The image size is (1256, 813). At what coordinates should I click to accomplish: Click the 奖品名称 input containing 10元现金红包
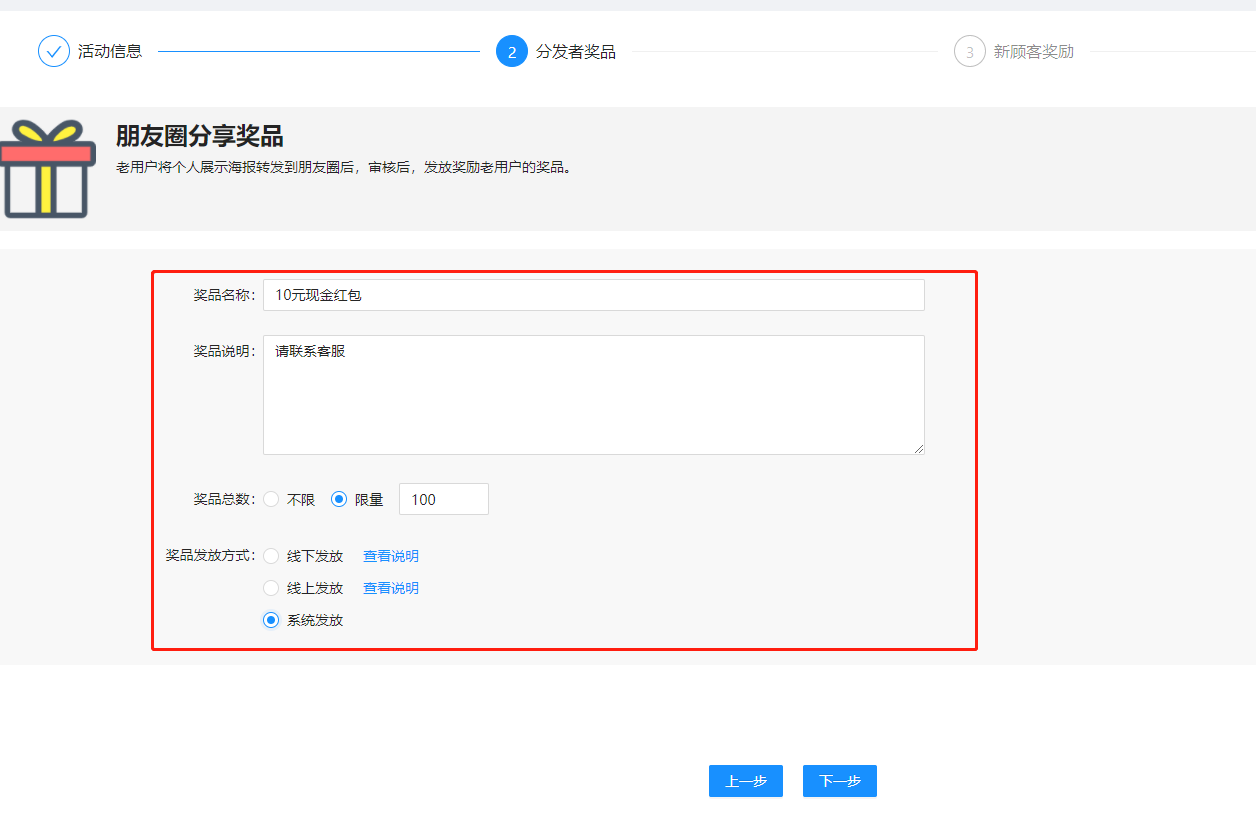coord(593,294)
